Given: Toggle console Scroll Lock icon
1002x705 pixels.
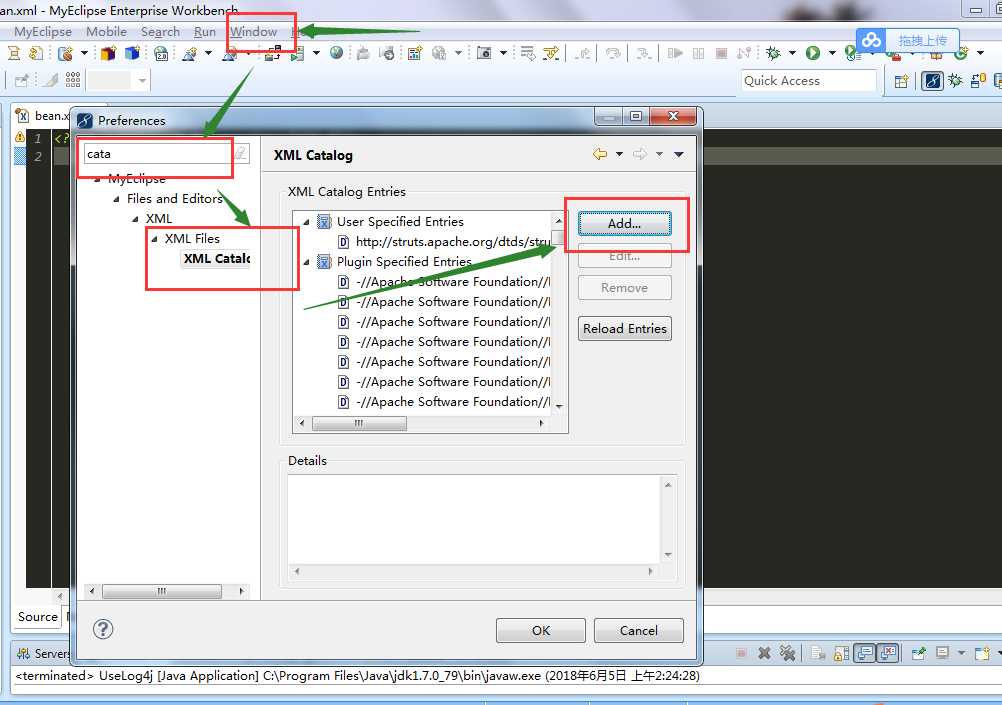Looking at the screenshot, I should tap(842, 653).
